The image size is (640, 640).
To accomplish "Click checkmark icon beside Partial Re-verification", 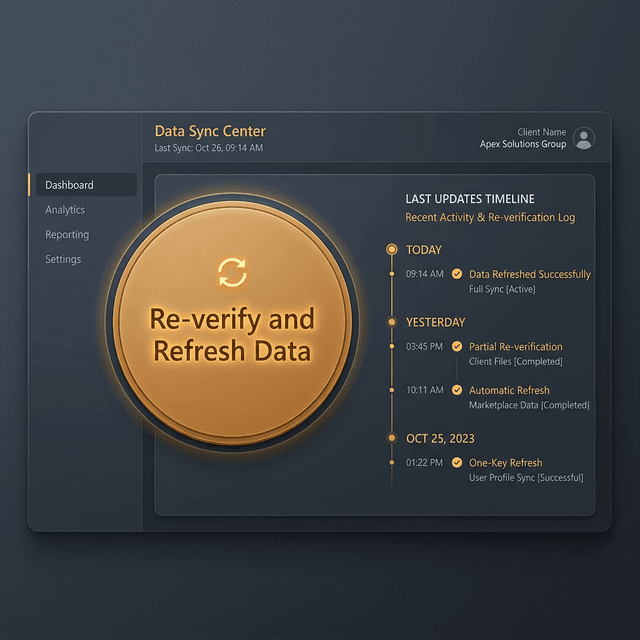I will (457, 347).
